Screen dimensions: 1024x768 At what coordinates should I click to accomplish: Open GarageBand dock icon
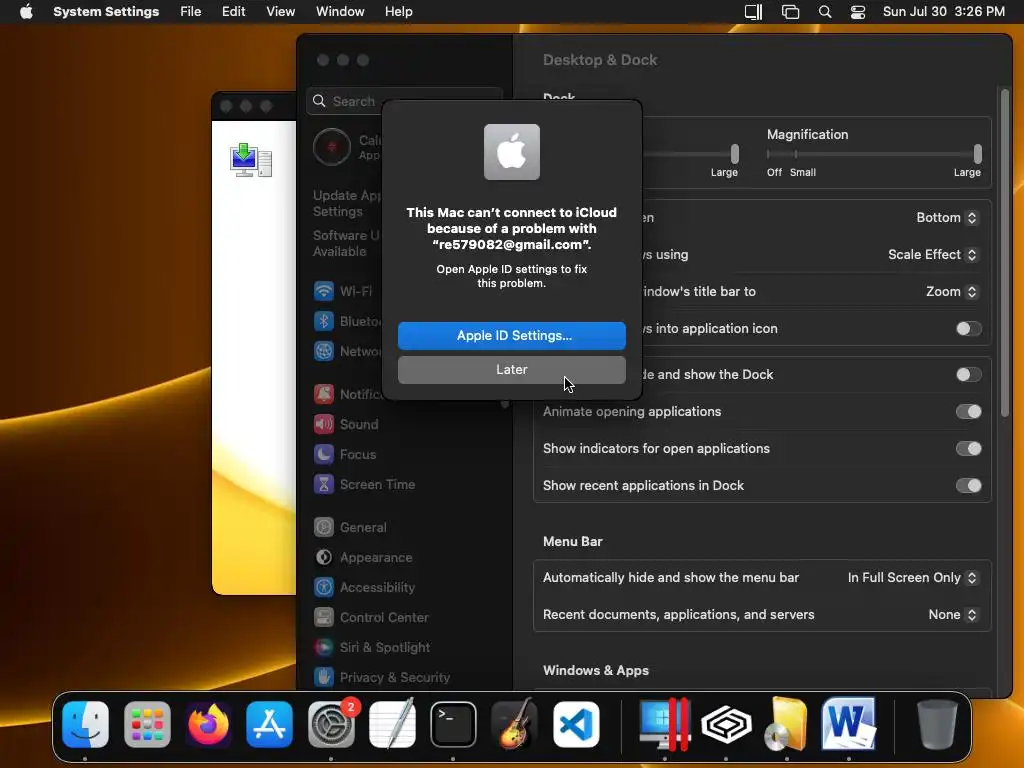coord(515,724)
